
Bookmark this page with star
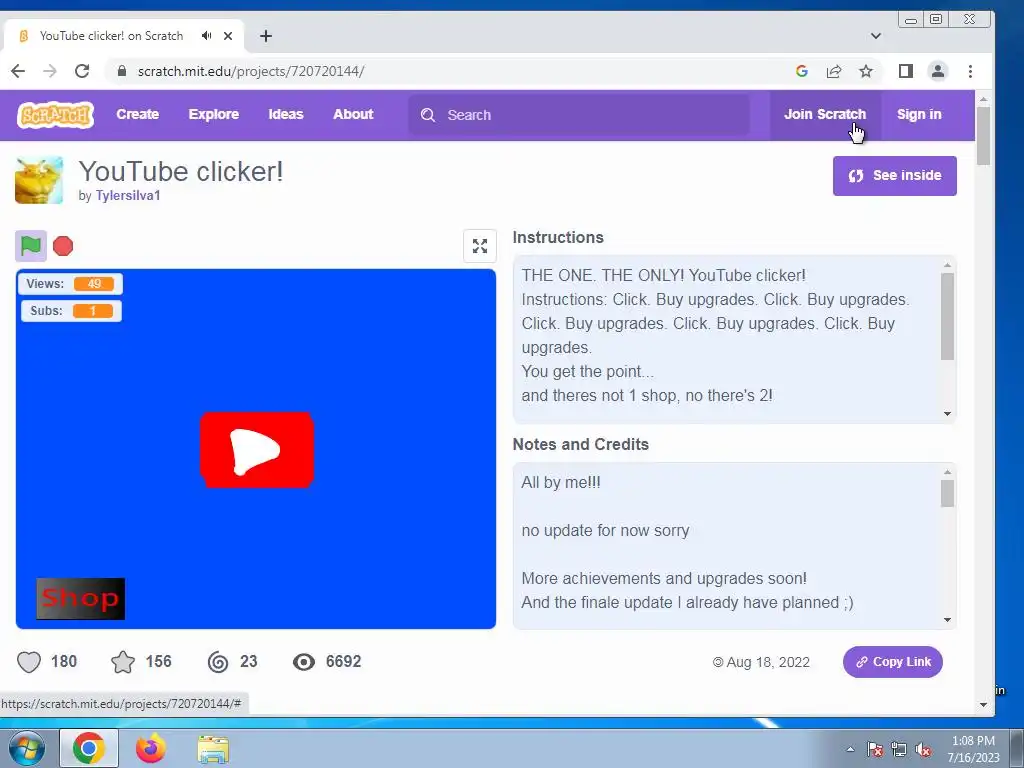pos(866,71)
